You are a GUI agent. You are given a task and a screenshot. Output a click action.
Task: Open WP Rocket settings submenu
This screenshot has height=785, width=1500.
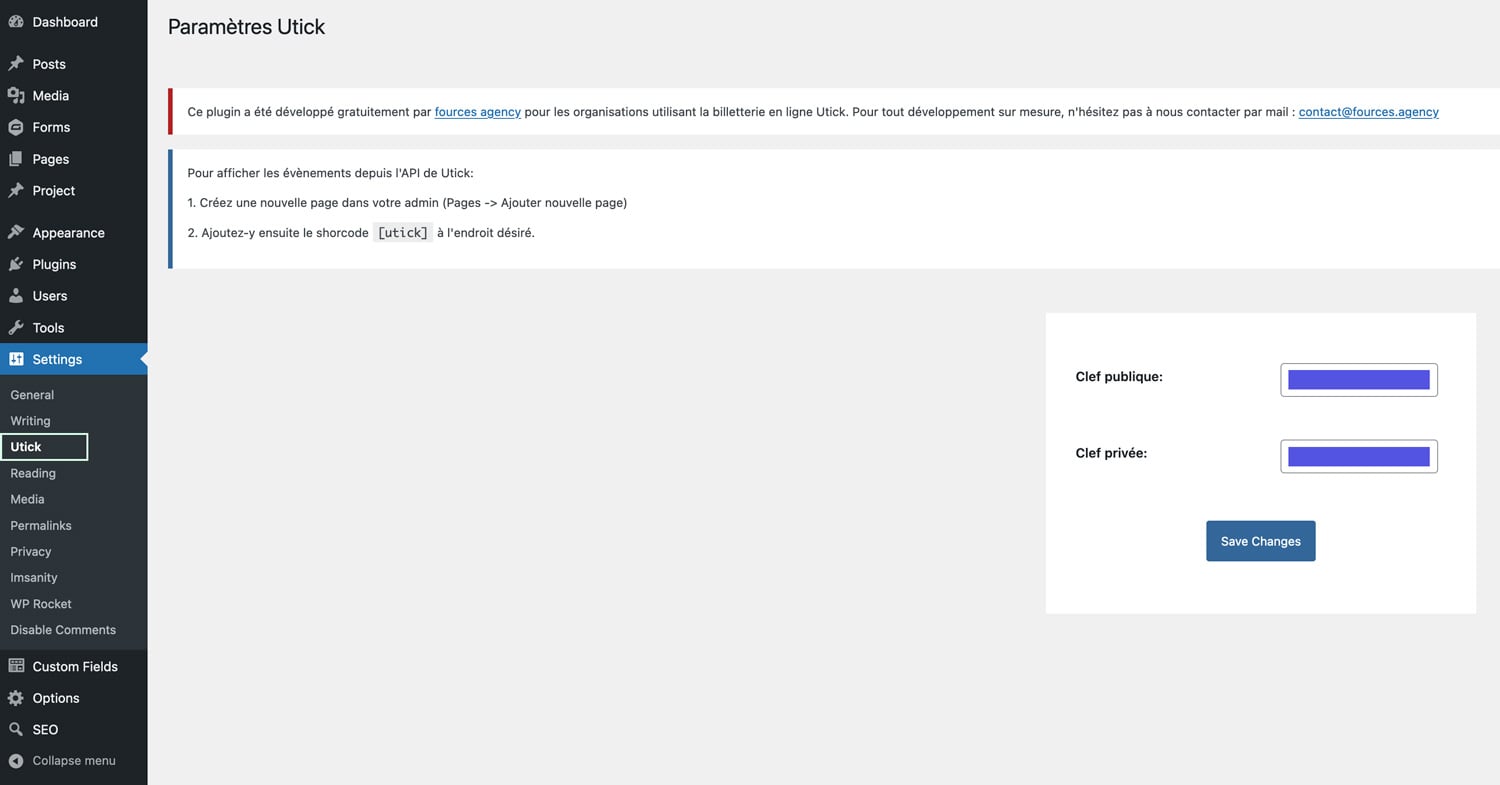(41, 603)
